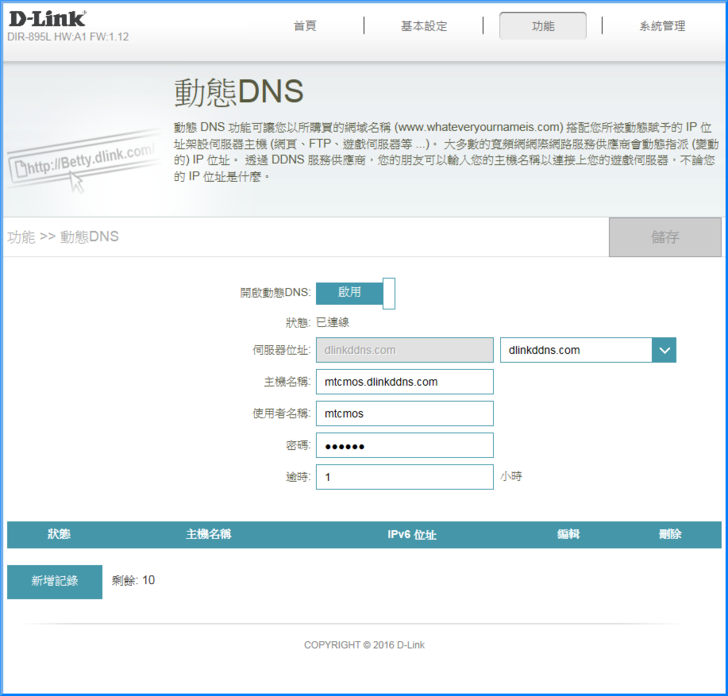The image size is (728, 696).
Task: Click the username field containing mtcmos
Action: click(404, 413)
